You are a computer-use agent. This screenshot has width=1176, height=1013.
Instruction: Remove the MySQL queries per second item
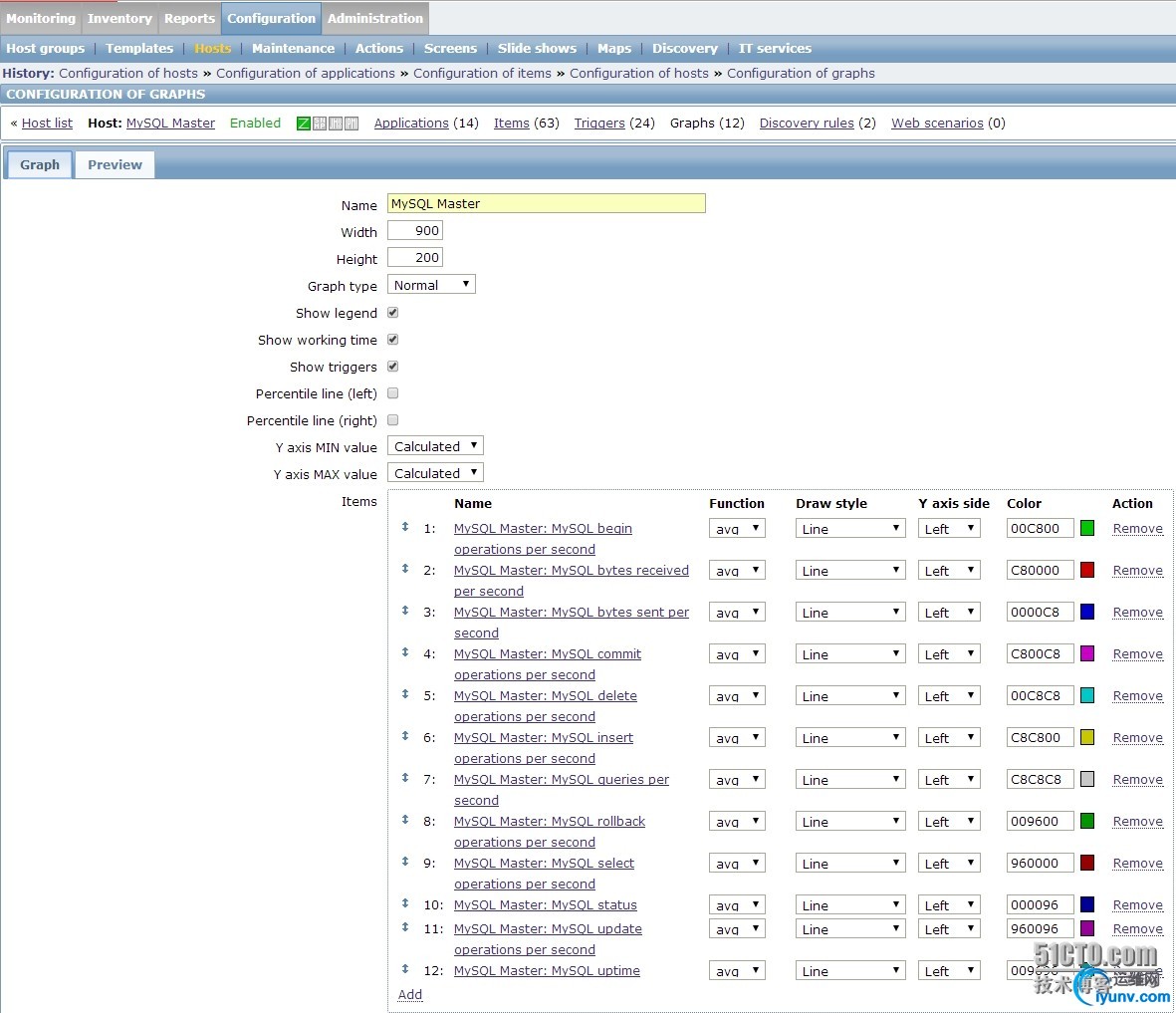click(x=1138, y=780)
